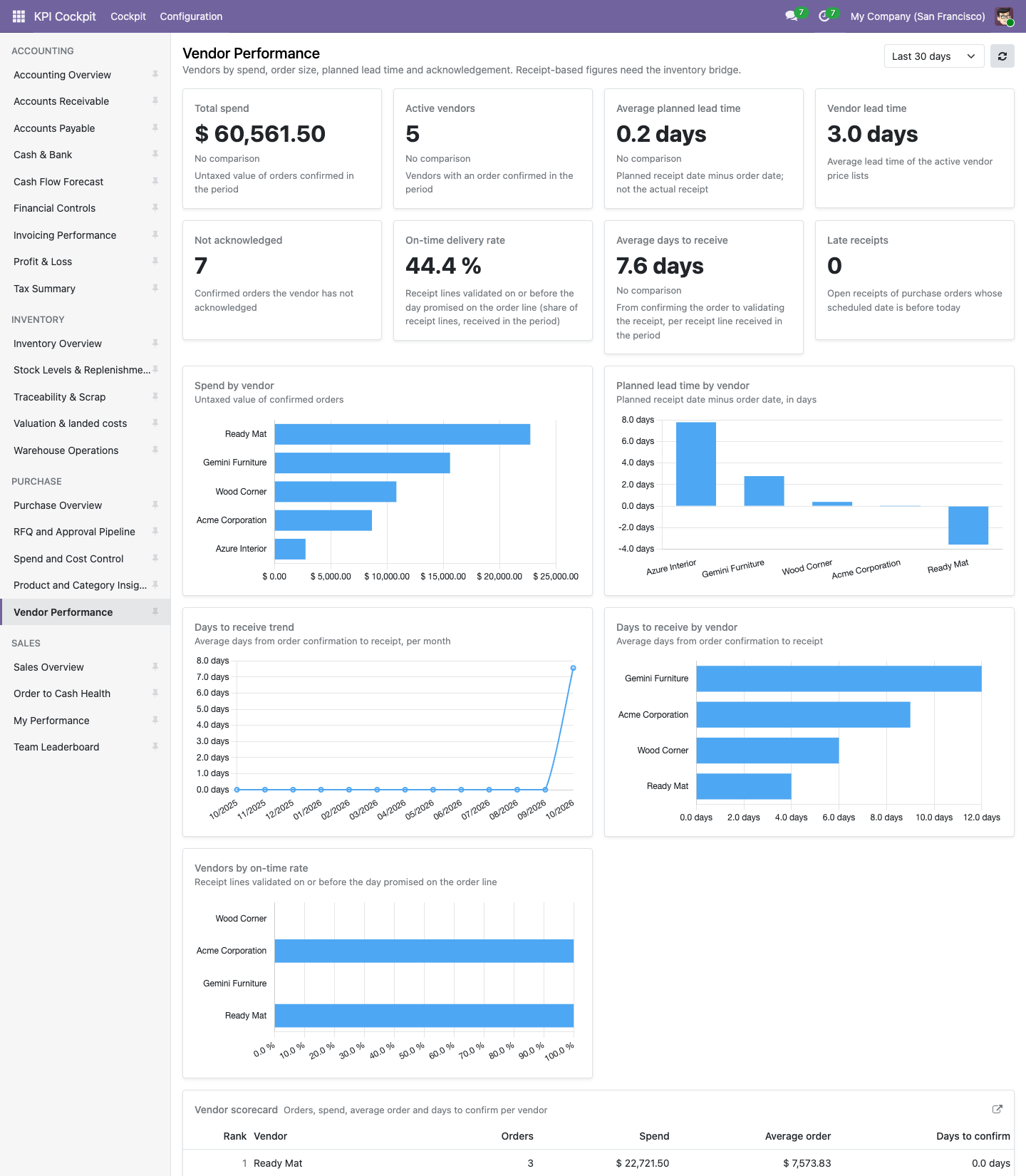Open the activities clock icon
The width and height of the screenshot is (1026, 1176).
[x=824, y=16]
